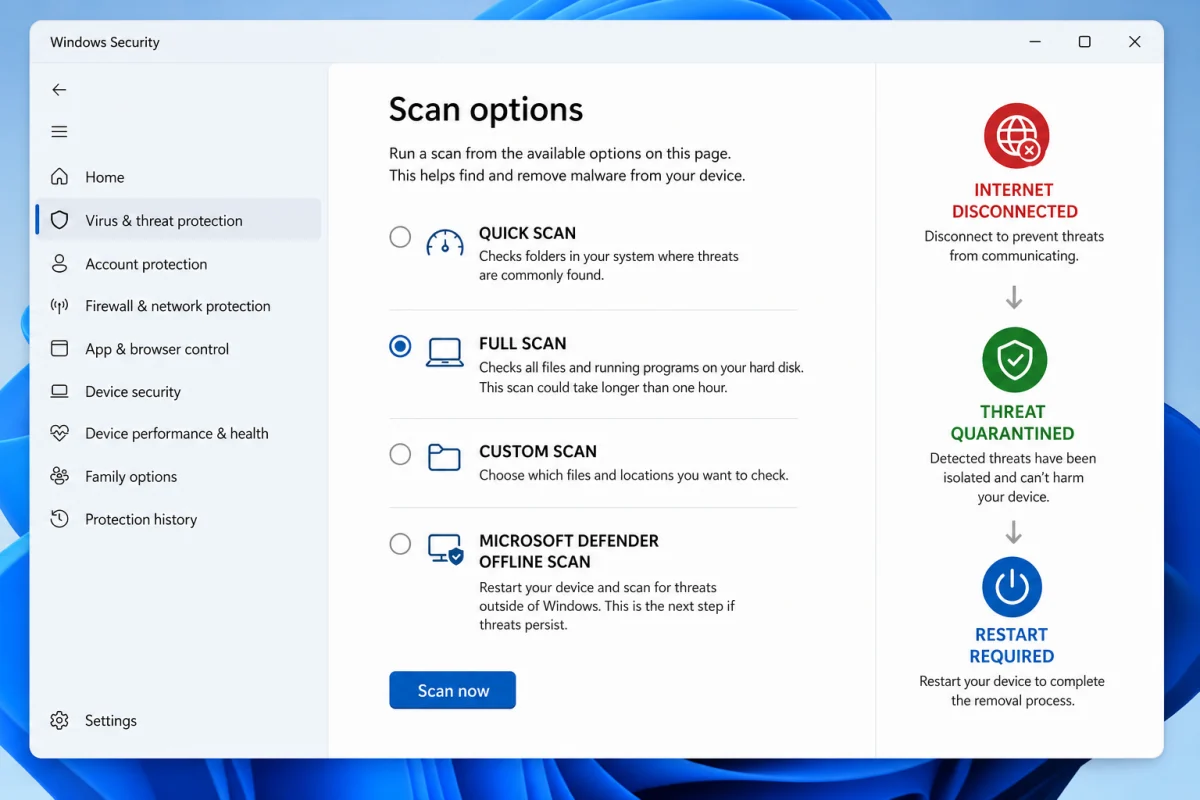The height and width of the screenshot is (800, 1200).
Task: Click the blue Restart Required power icon
Action: click(x=1012, y=587)
